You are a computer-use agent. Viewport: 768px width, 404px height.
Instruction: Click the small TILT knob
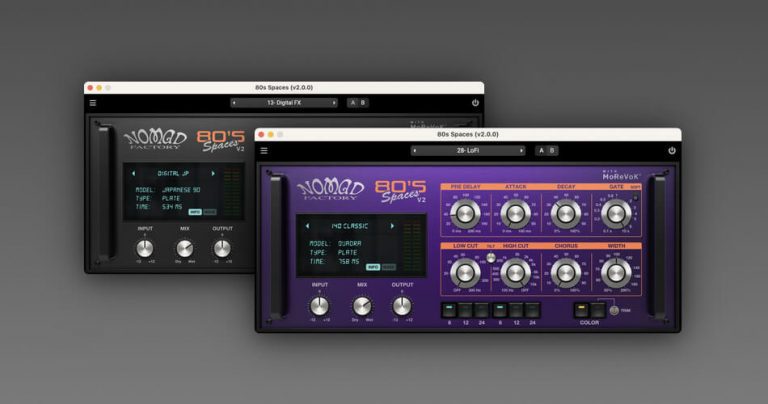pyautogui.click(x=491, y=258)
